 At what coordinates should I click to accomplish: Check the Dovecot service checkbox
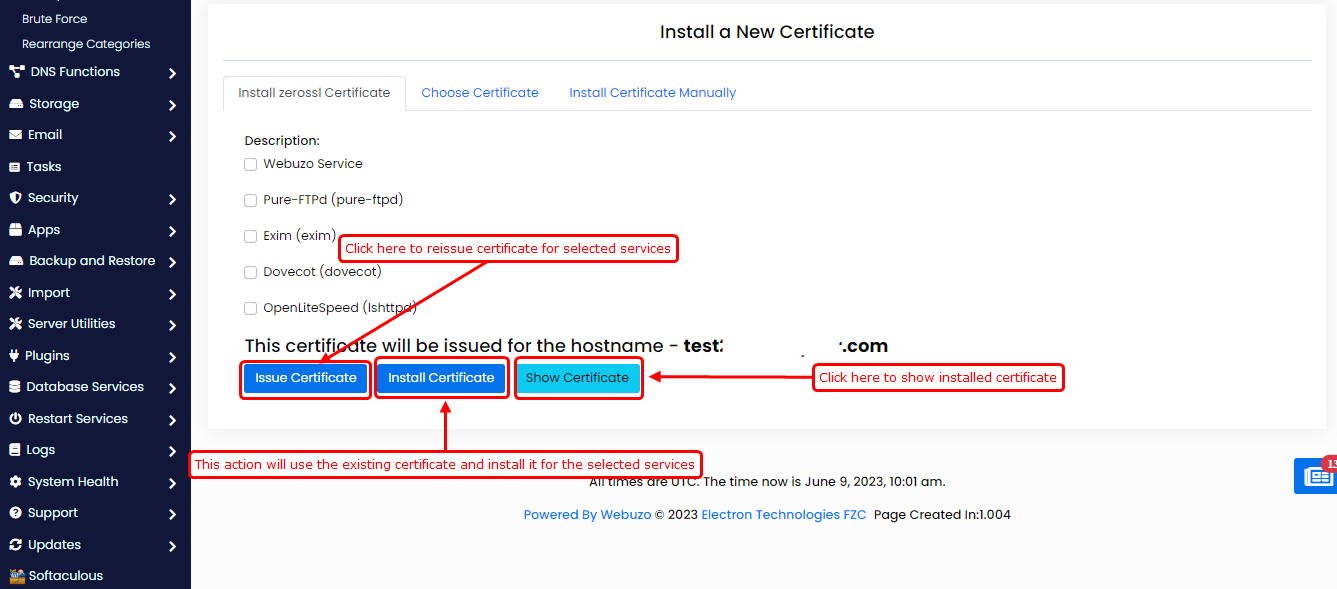[251, 272]
